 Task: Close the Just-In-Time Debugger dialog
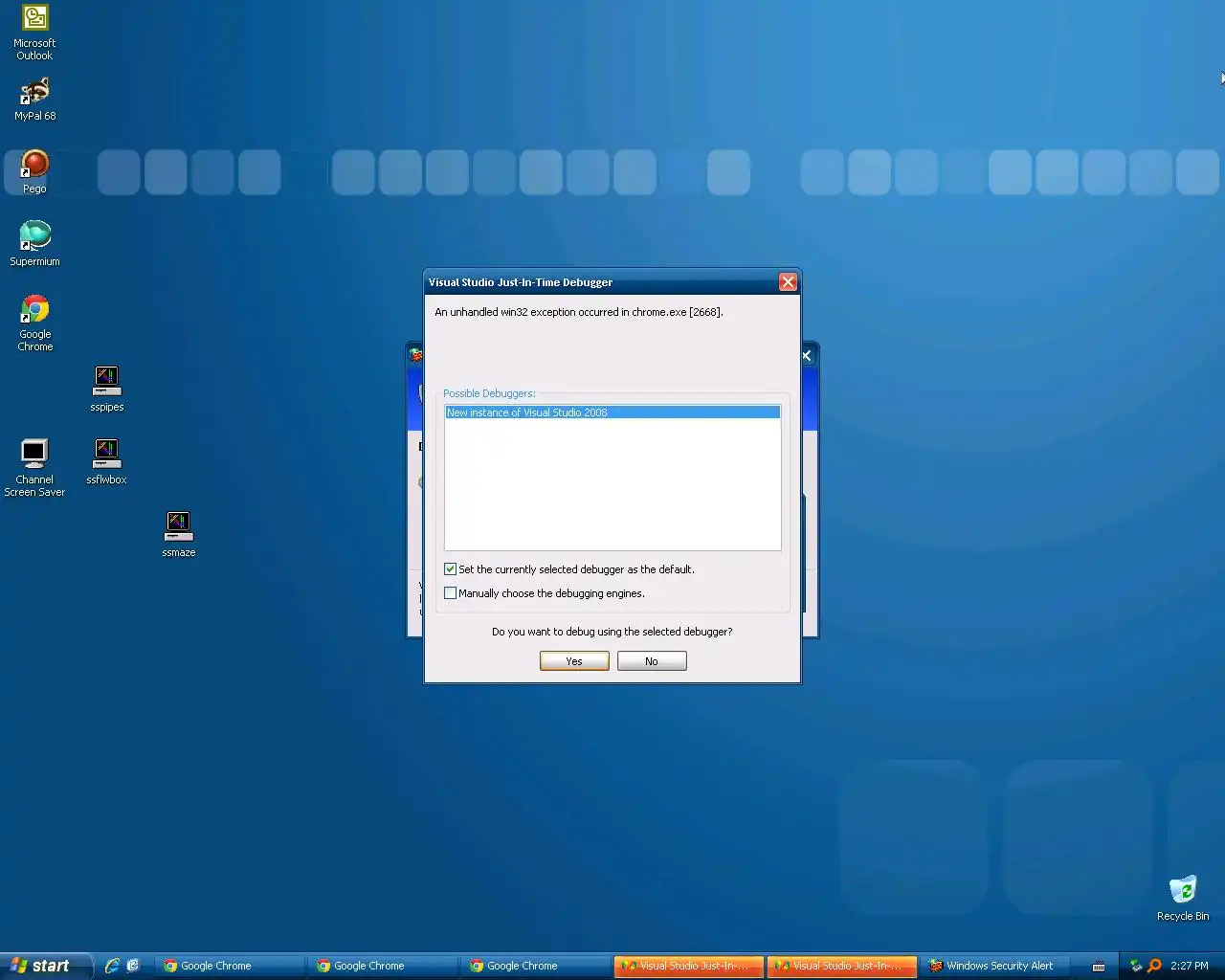click(x=788, y=281)
